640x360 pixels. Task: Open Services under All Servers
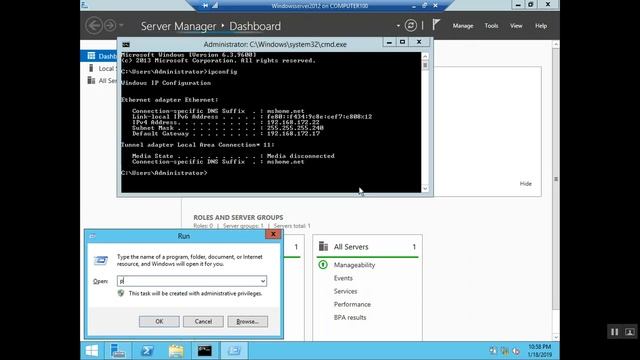(x=345, y=291)
